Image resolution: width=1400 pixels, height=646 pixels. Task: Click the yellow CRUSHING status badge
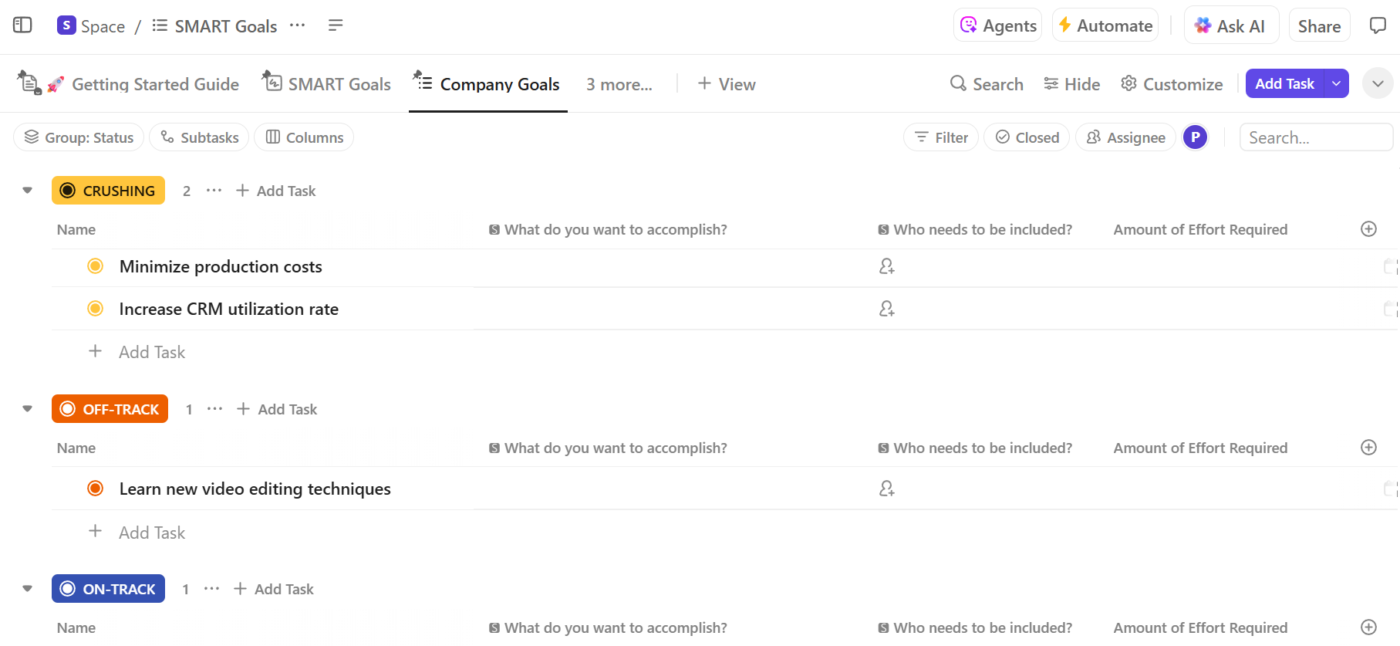point(108,191)
